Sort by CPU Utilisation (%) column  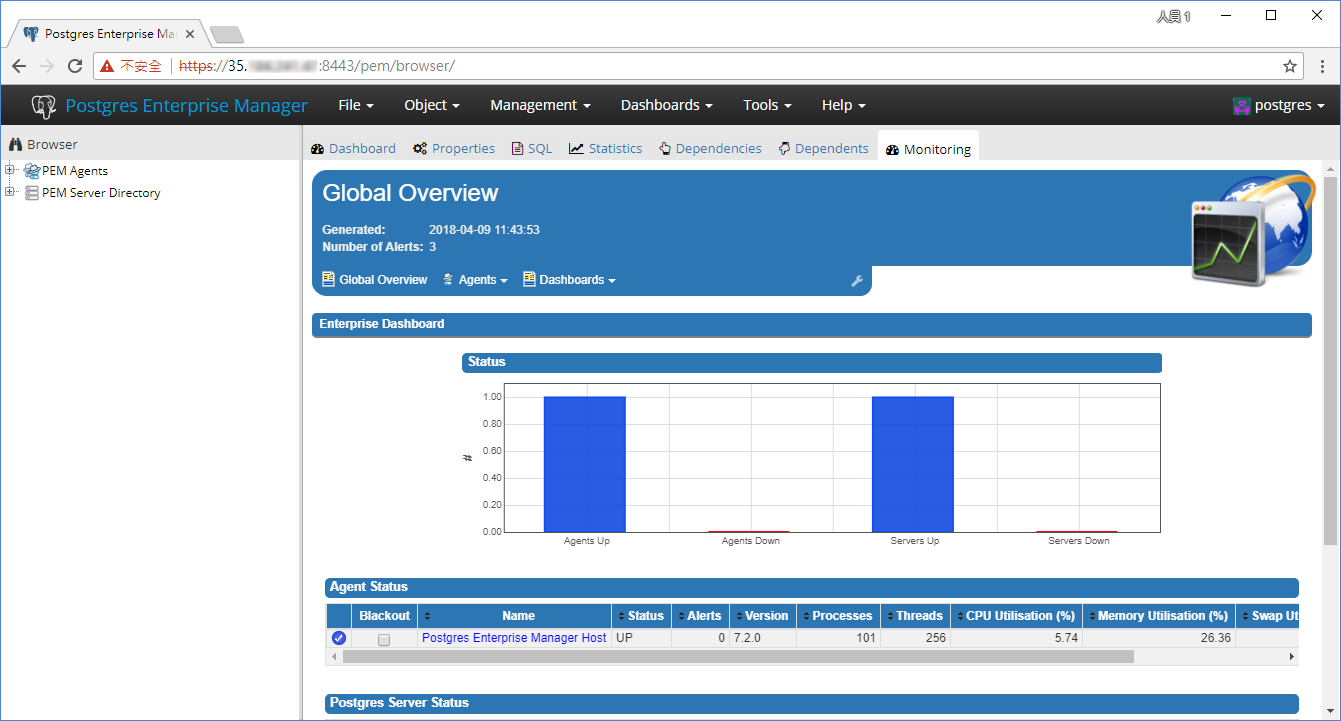tap(1014, 616)
